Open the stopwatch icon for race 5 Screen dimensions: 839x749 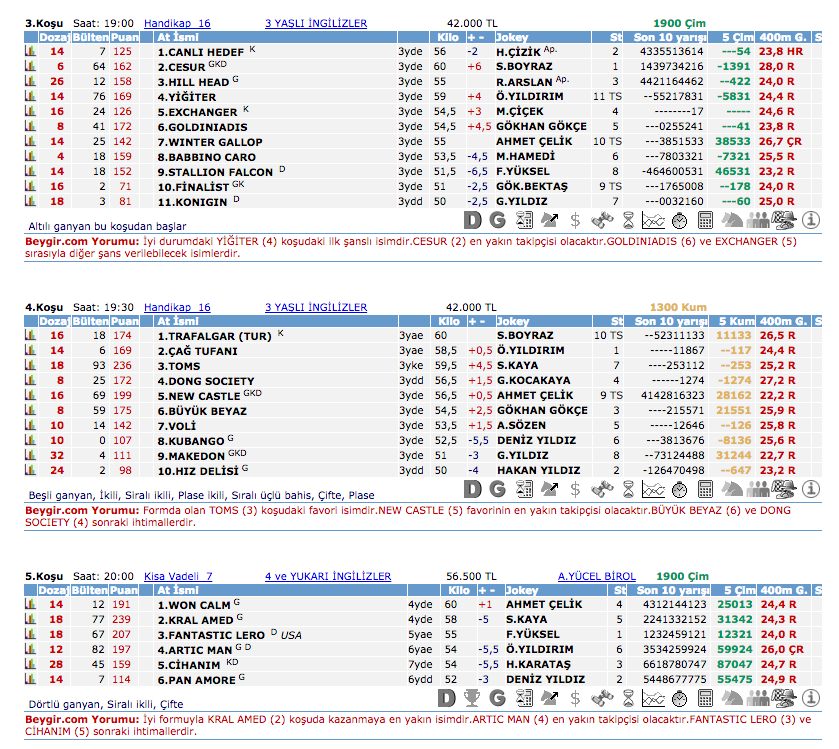tap(679, 697)
